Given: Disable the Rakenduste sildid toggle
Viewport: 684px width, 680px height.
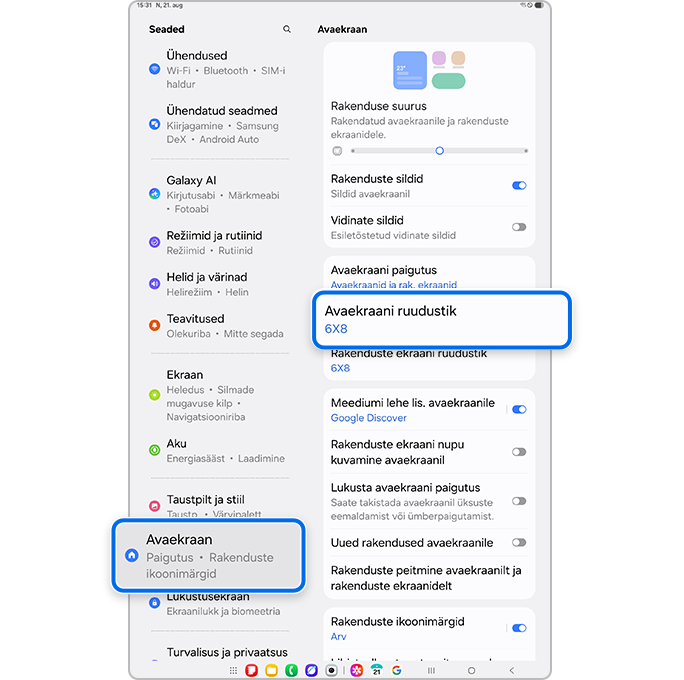Looking at the screenshot, I should point(519,186).
